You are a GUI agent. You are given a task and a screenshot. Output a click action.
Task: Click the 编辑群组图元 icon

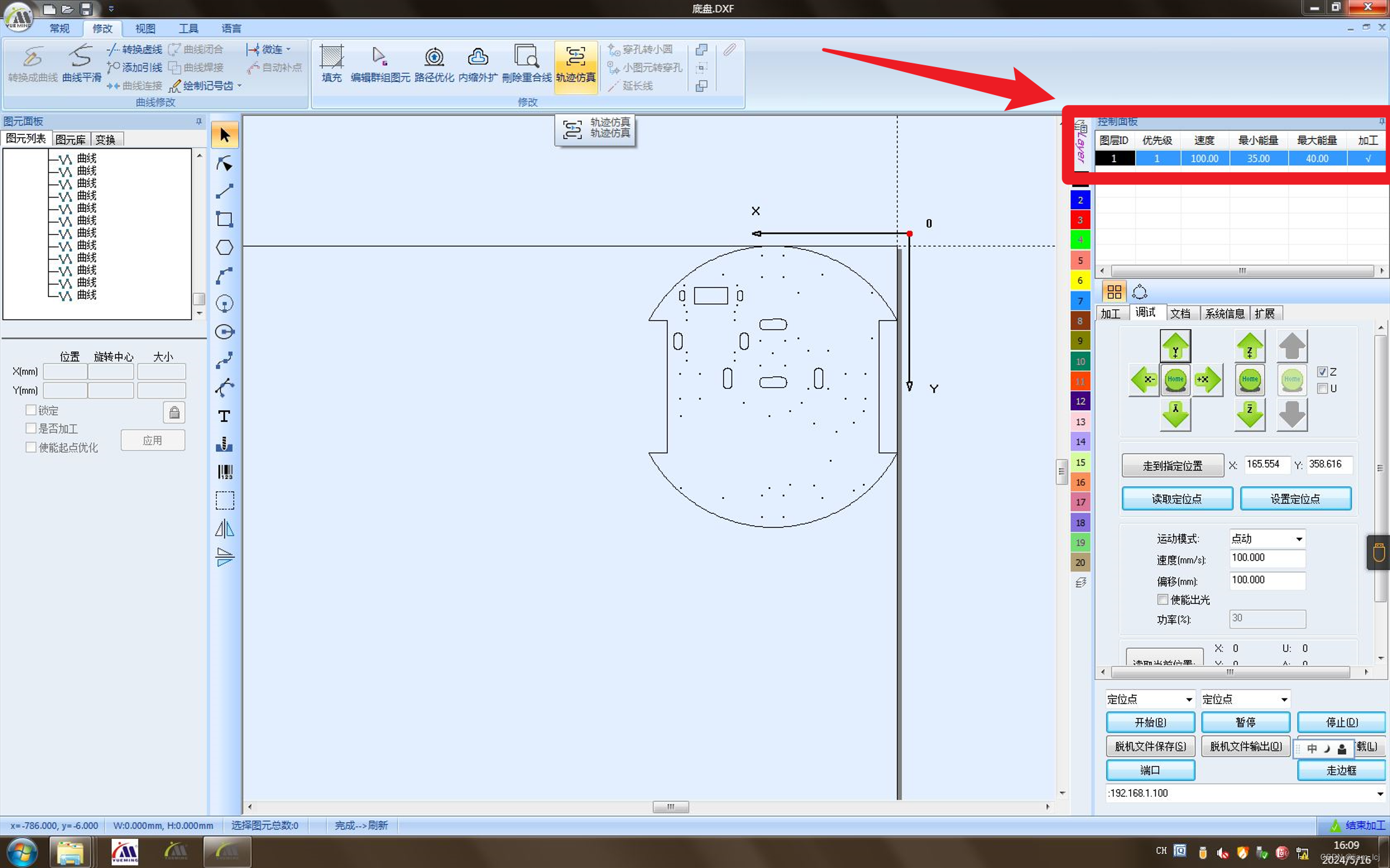380,64
